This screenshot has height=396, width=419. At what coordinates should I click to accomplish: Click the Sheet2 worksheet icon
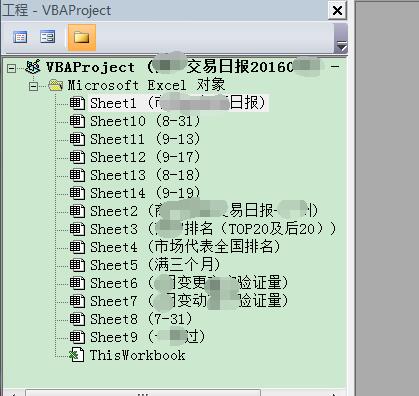click(x=77, y=211)
